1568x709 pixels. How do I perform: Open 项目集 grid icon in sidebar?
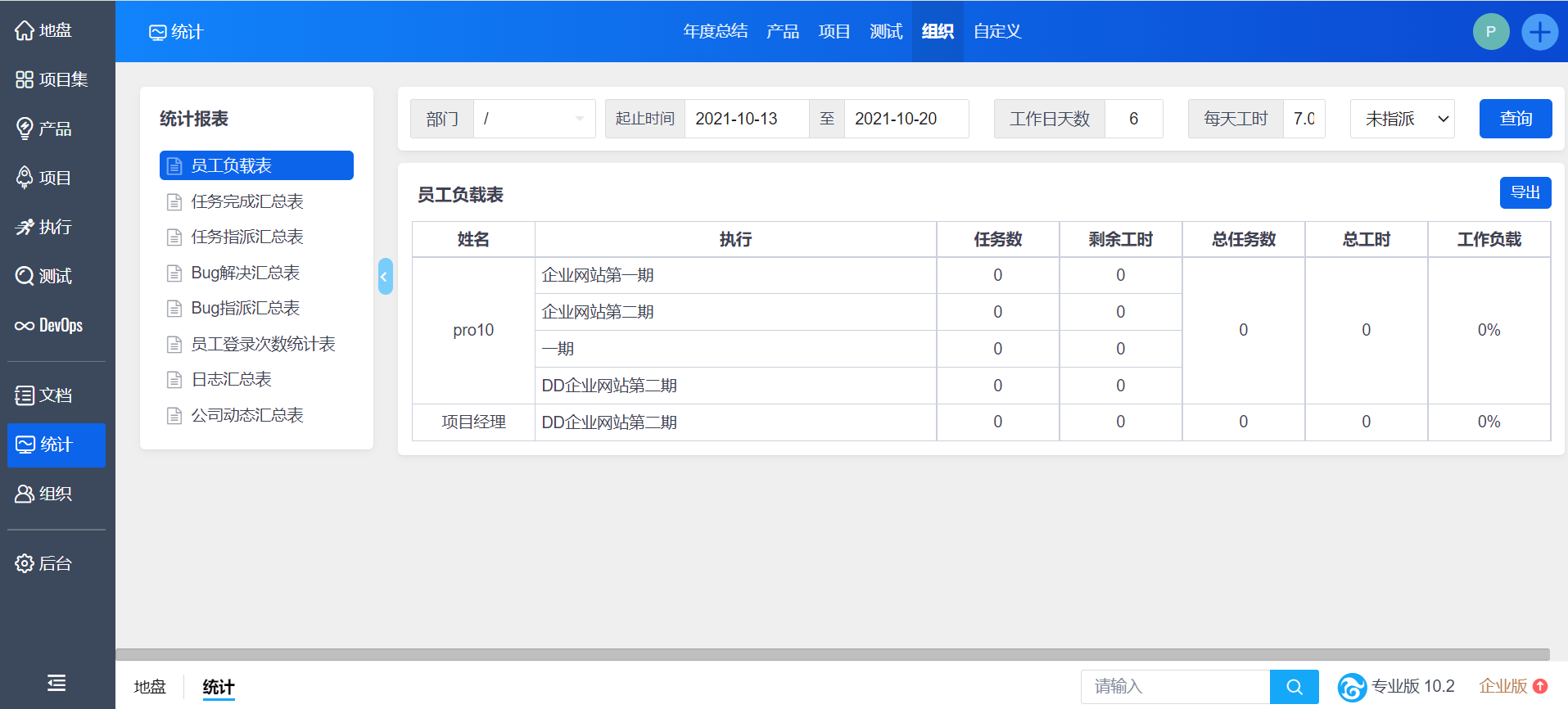click(25, 79)
